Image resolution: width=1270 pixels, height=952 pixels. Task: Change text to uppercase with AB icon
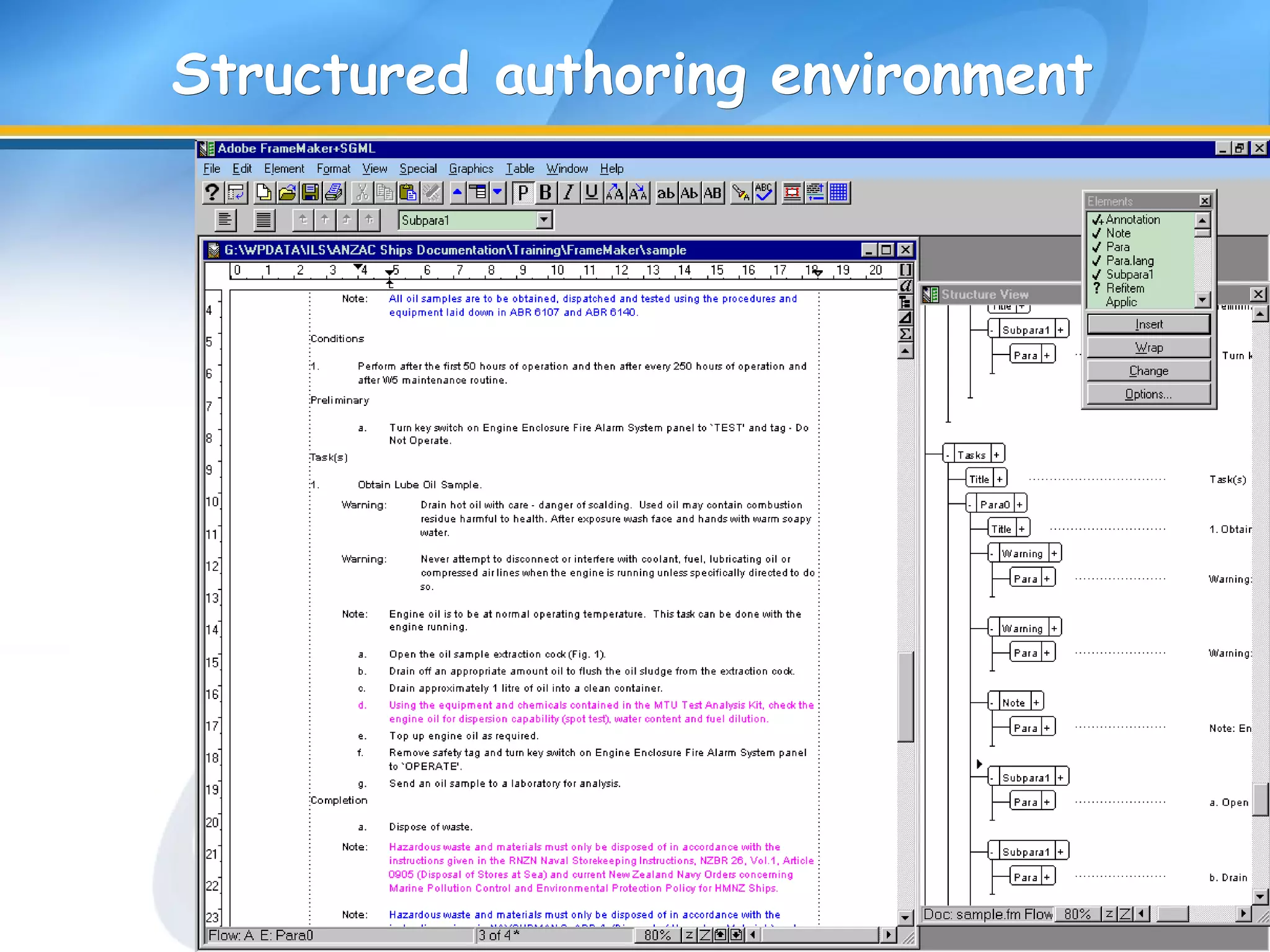713,193
